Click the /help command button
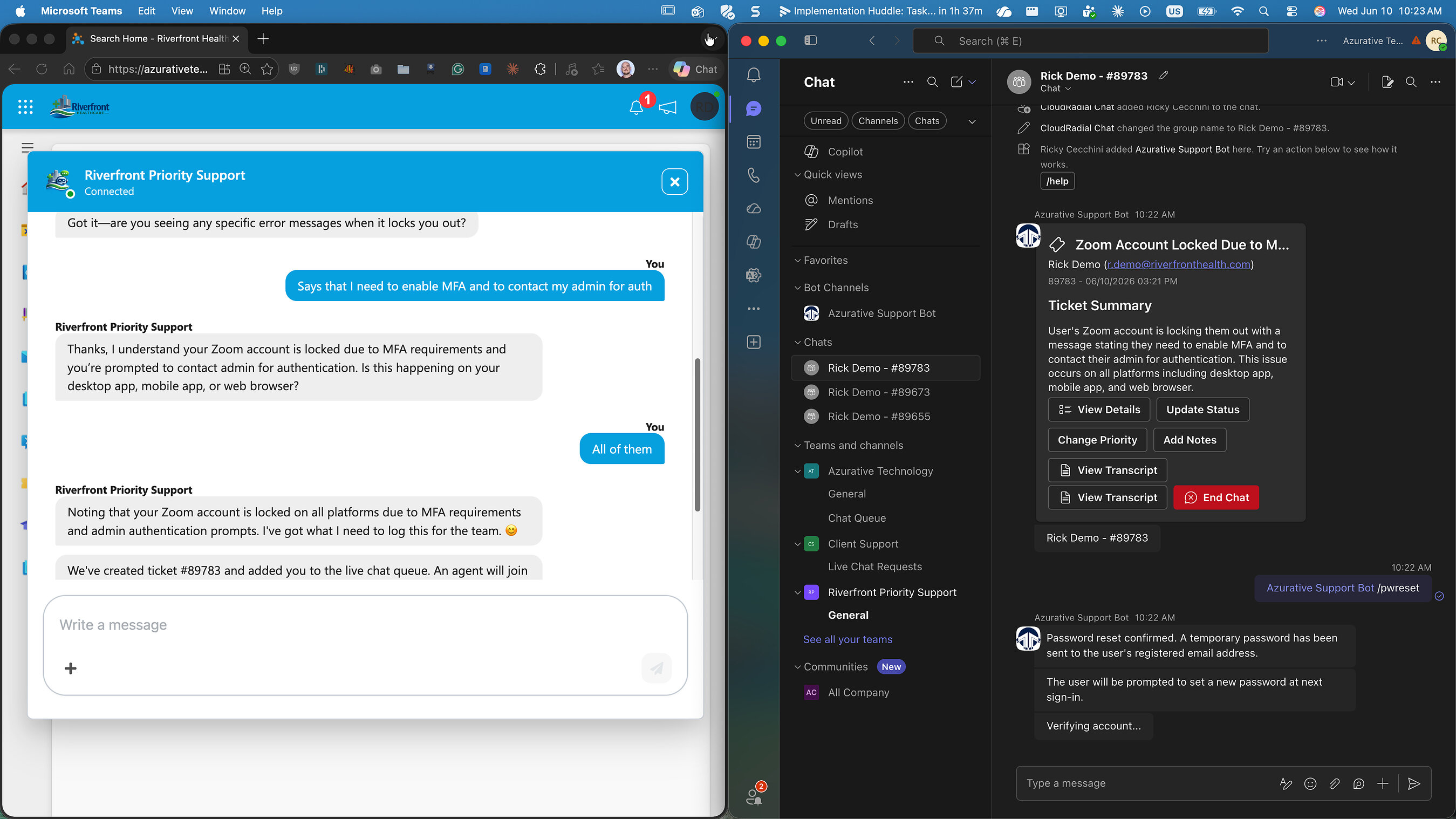This screenshot has width=1456, height=819. [1057, 181]
